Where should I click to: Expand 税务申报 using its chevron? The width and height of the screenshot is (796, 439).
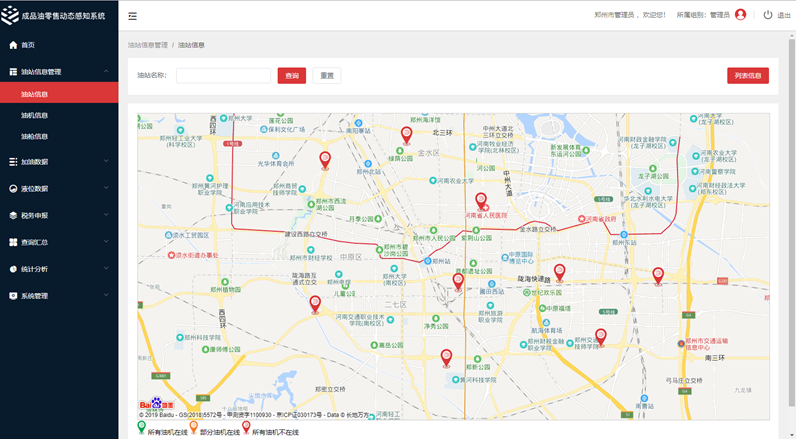pyautogui.click(x=106, y=215)
